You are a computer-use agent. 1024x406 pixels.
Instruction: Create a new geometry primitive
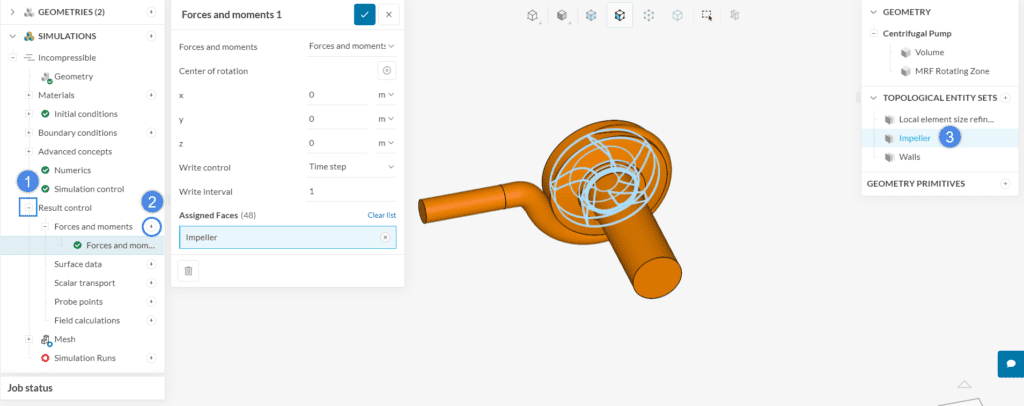coord(1005,183)
